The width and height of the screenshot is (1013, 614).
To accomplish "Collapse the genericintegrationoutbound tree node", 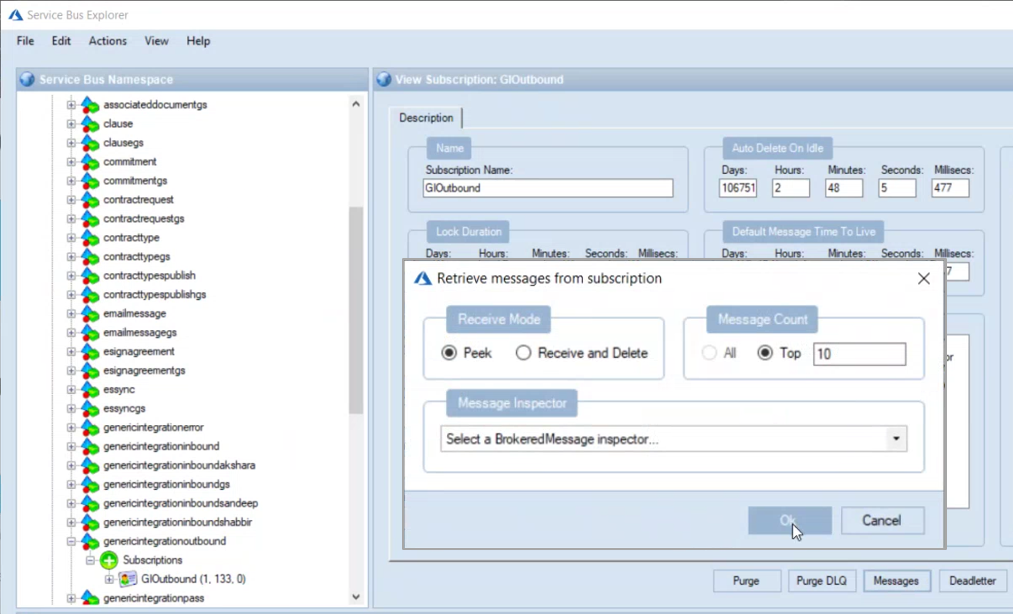I will point(71,541).
